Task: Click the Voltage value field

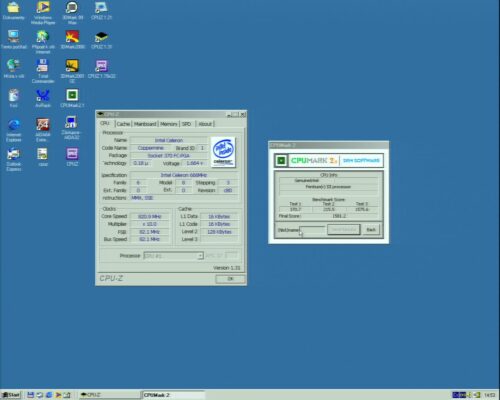Action: tap(195, 163)
